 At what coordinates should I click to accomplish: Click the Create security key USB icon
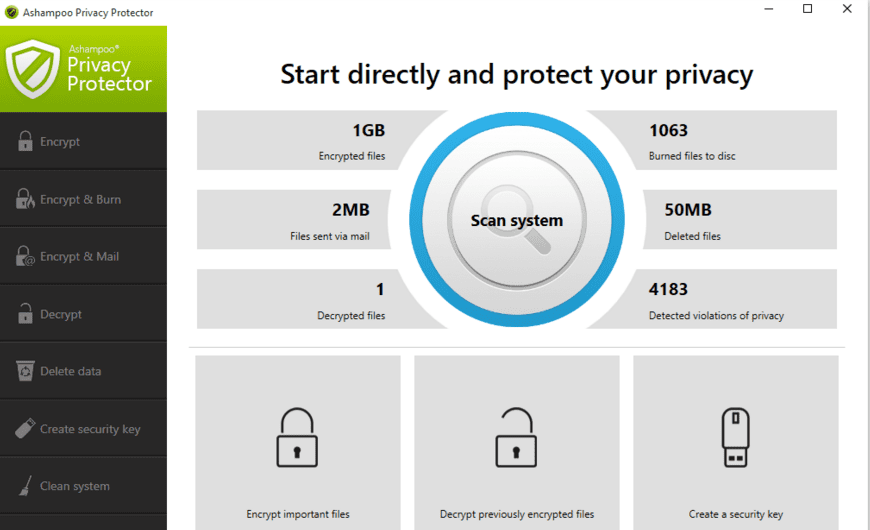point(25,428)
